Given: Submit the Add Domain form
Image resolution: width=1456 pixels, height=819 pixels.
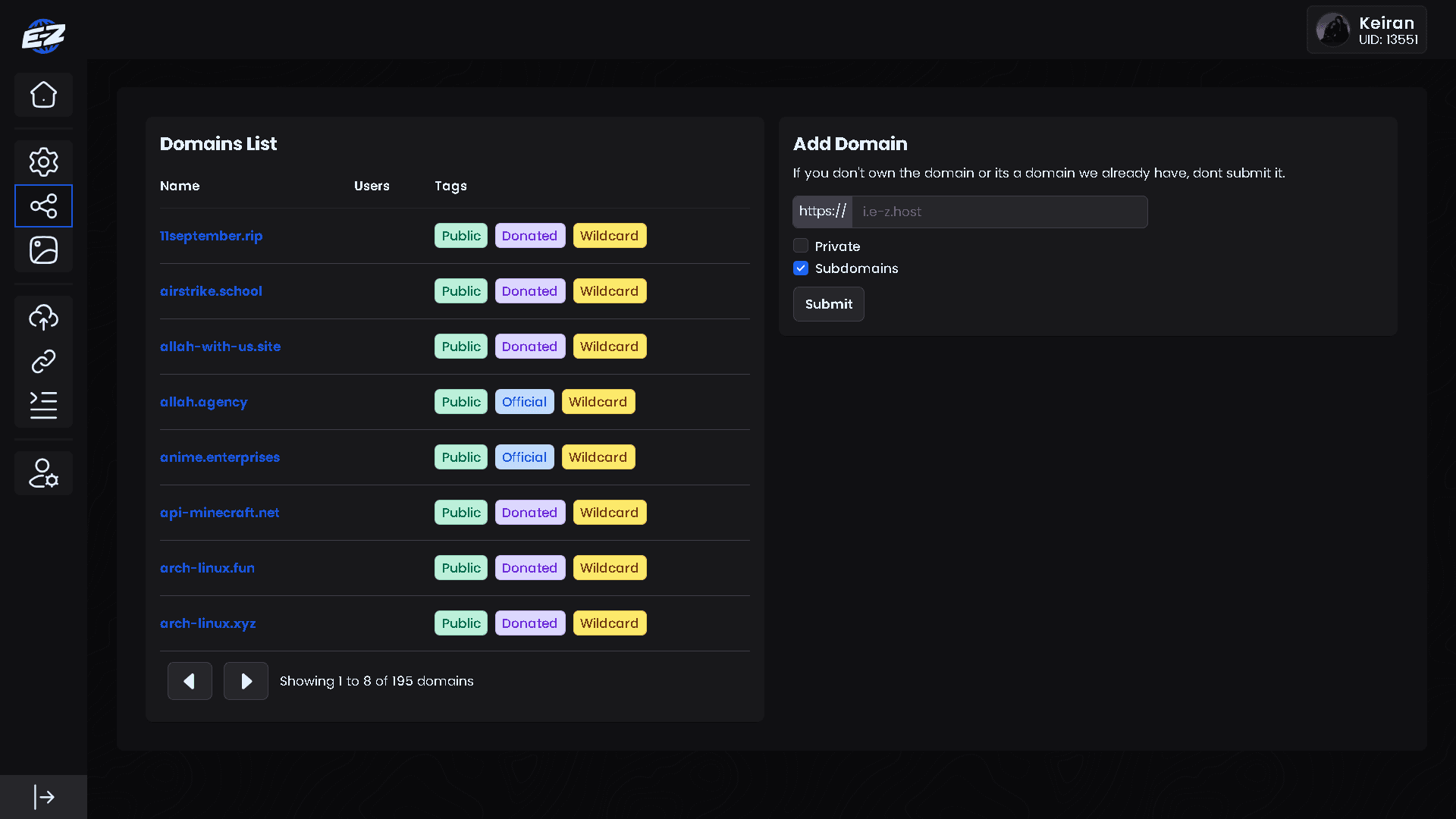Looking at the screenshot, I should tap(828, 304).
